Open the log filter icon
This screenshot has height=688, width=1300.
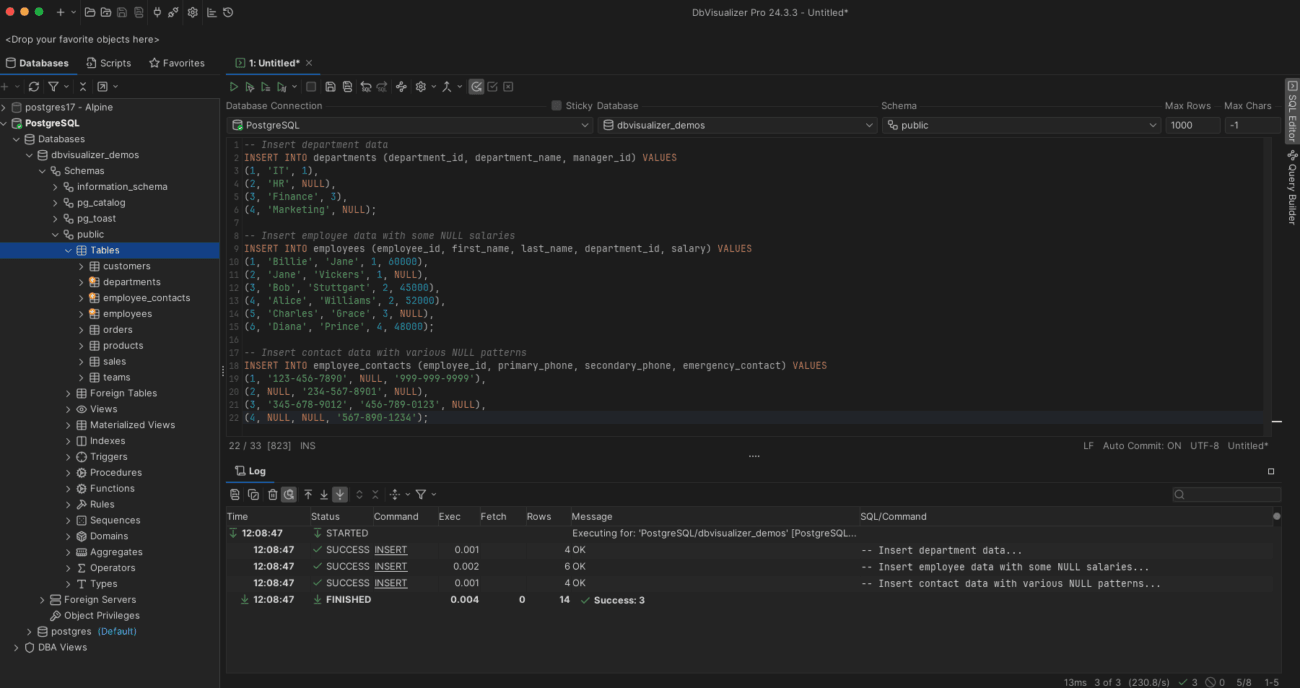pos(421,493)
